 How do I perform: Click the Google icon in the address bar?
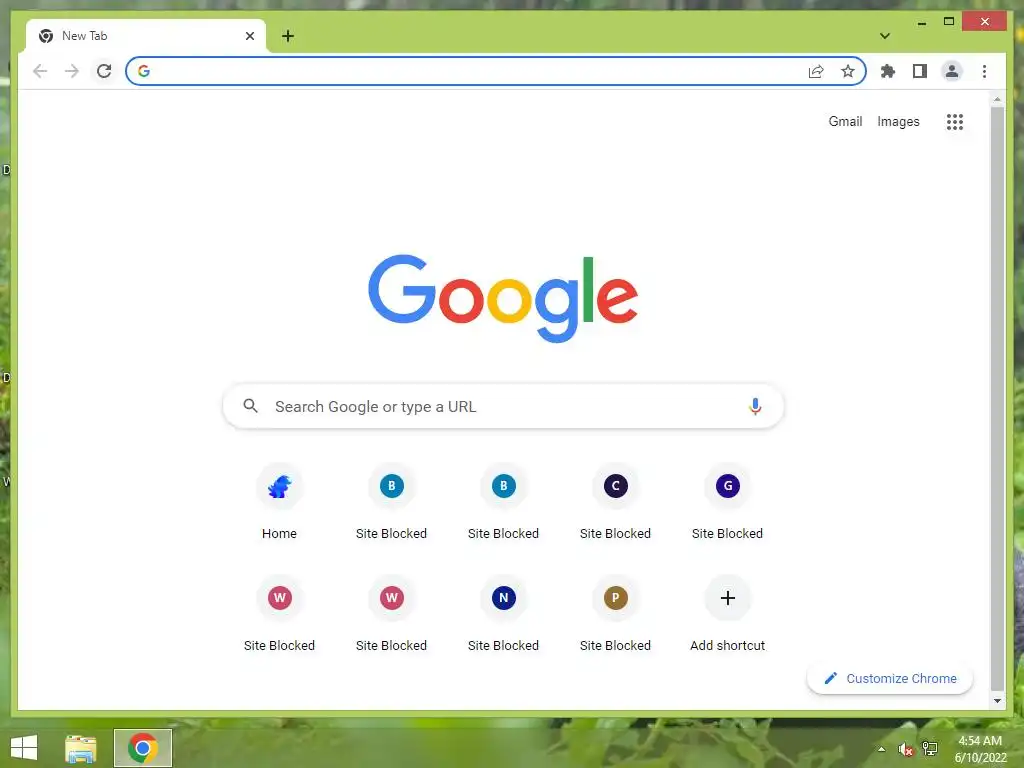coord(144,71)
